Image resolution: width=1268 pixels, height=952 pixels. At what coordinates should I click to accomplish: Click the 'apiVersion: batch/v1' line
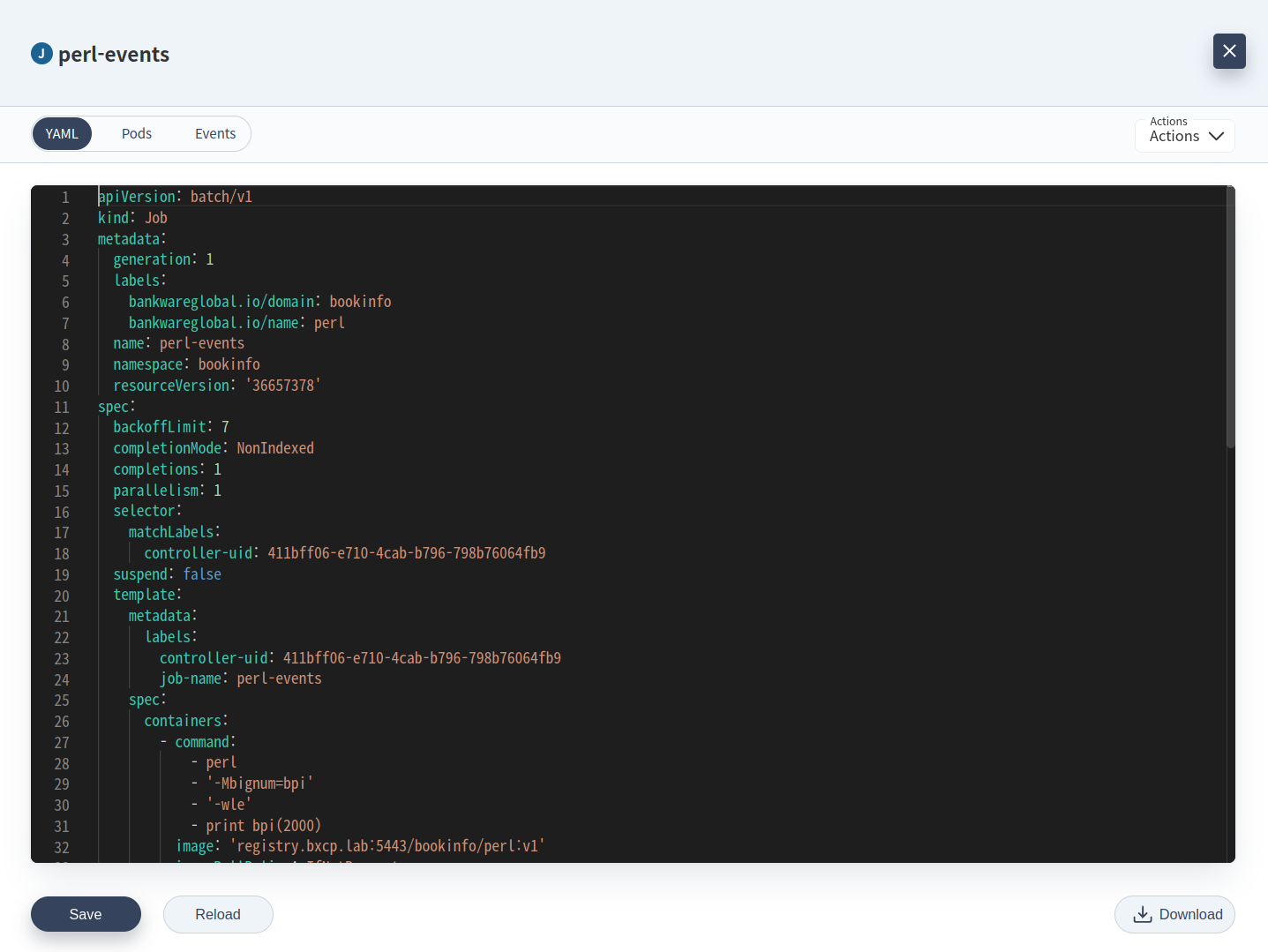[x=175, y=197]
